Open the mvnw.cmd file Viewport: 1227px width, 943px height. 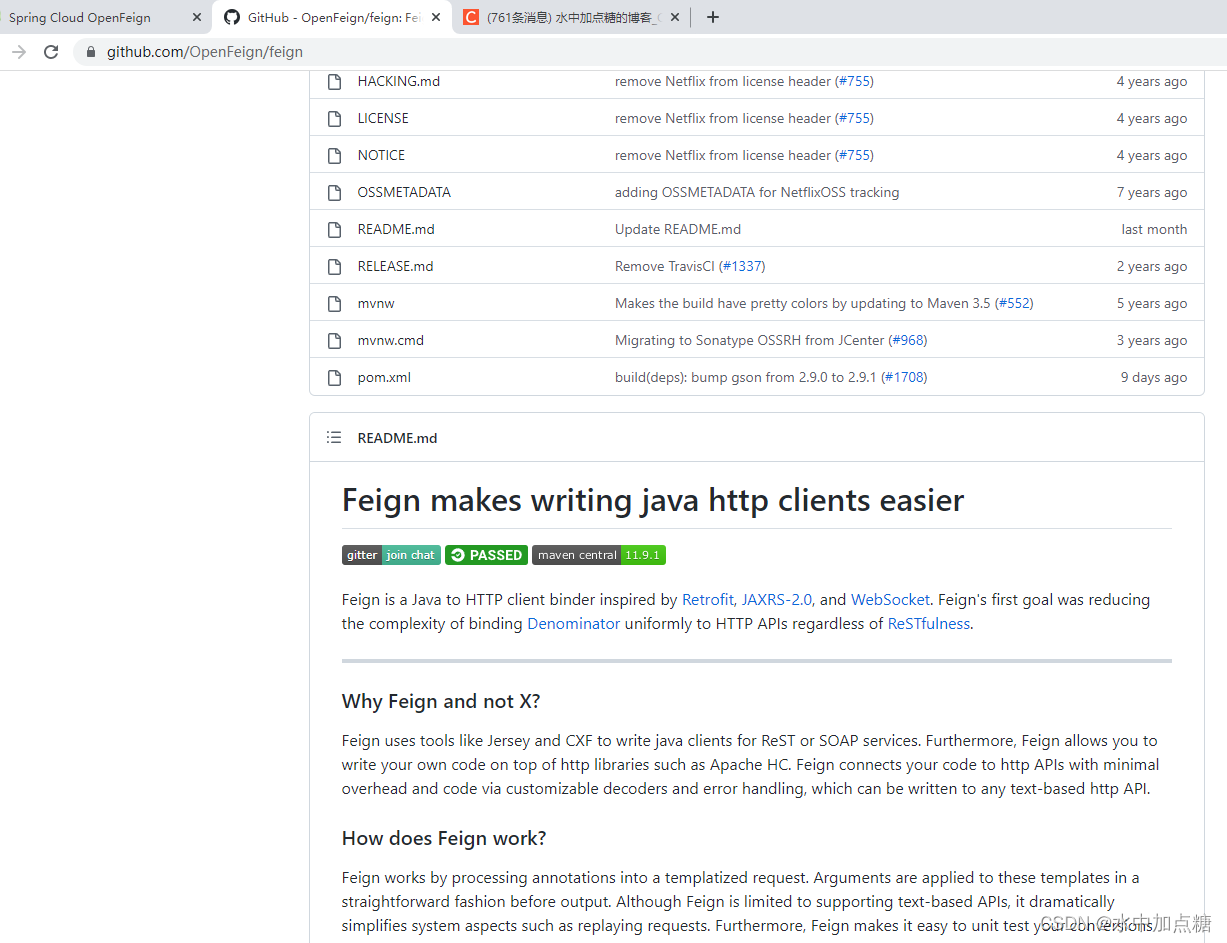(390, 340)
